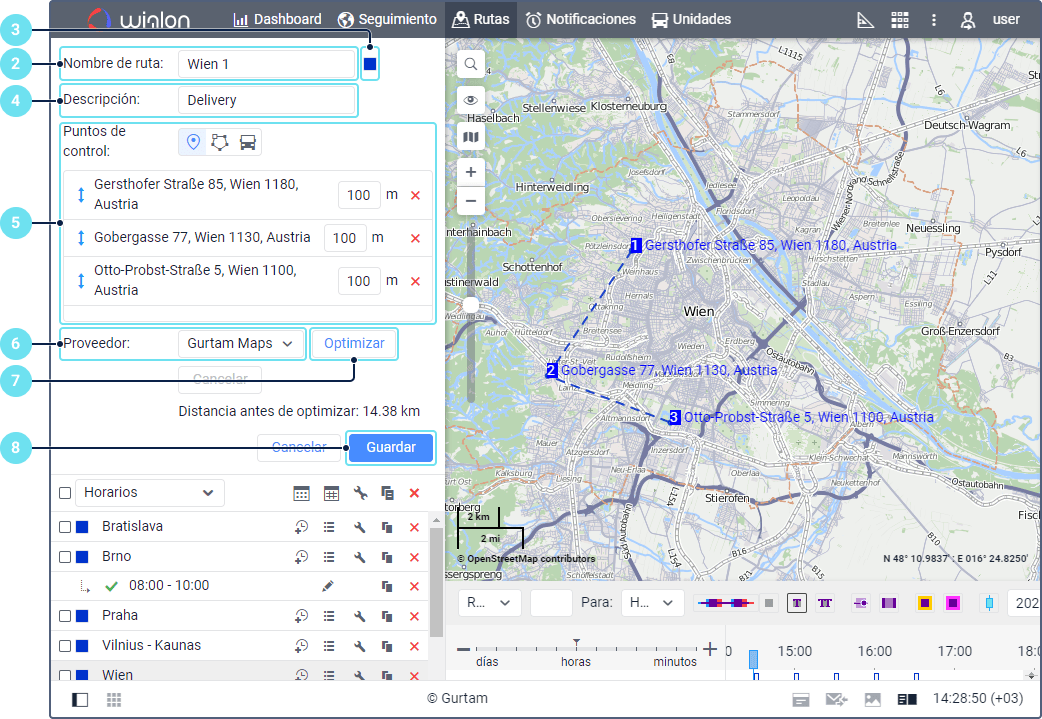Viewport: 1042px width, 719px height.
Task: Click the Optimizar button
Action: 354,344
